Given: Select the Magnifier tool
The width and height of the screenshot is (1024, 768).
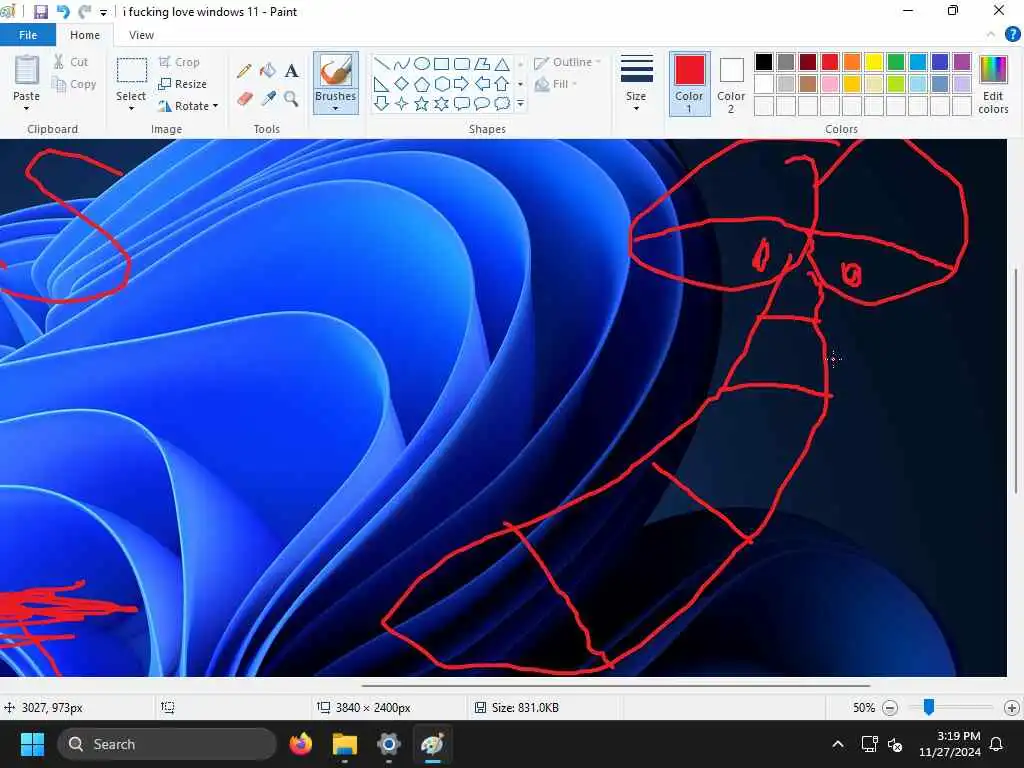Looking at the screenshot, I should tap(291, 99).
